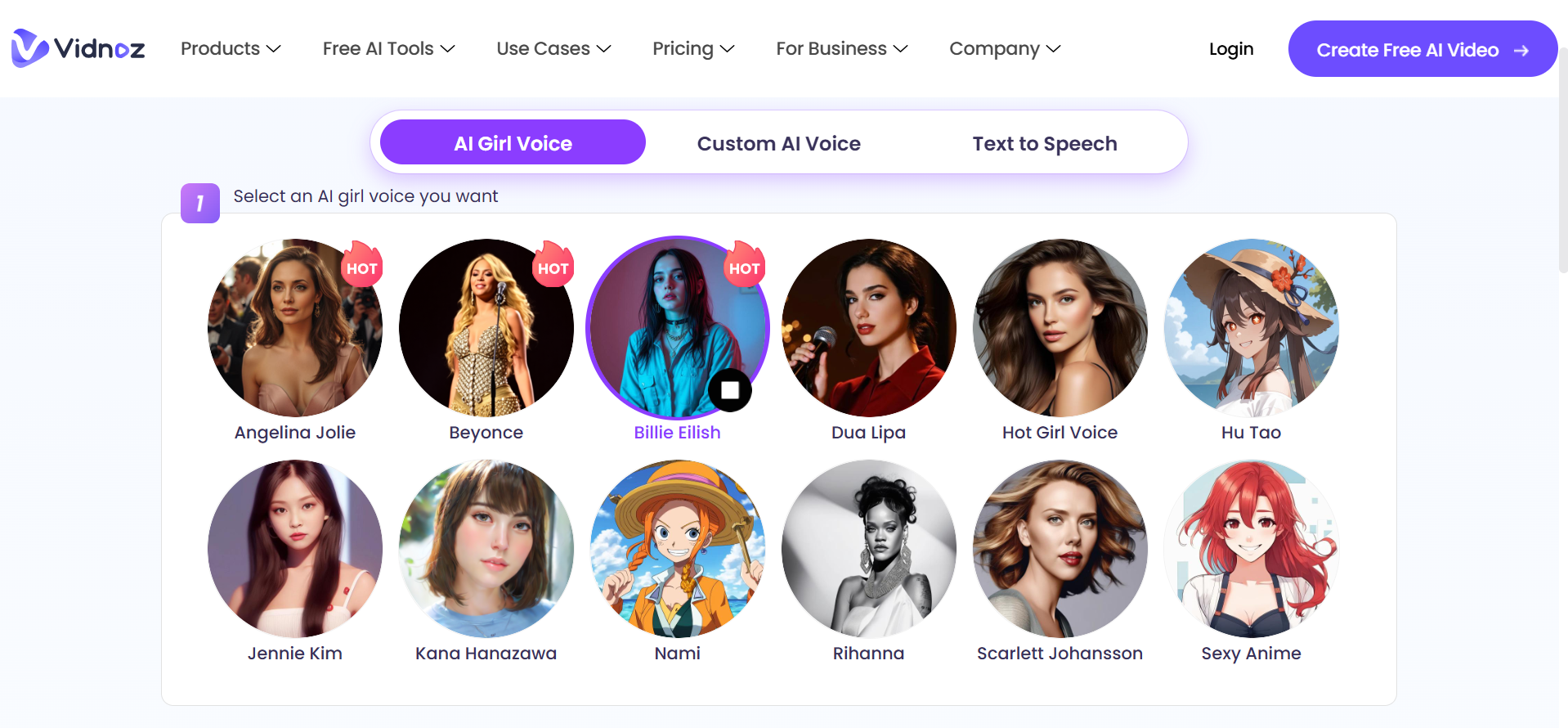Click the step 1 numbered badge
Image resolution: width=1568 pixels, height=728 pixels.
199,203
